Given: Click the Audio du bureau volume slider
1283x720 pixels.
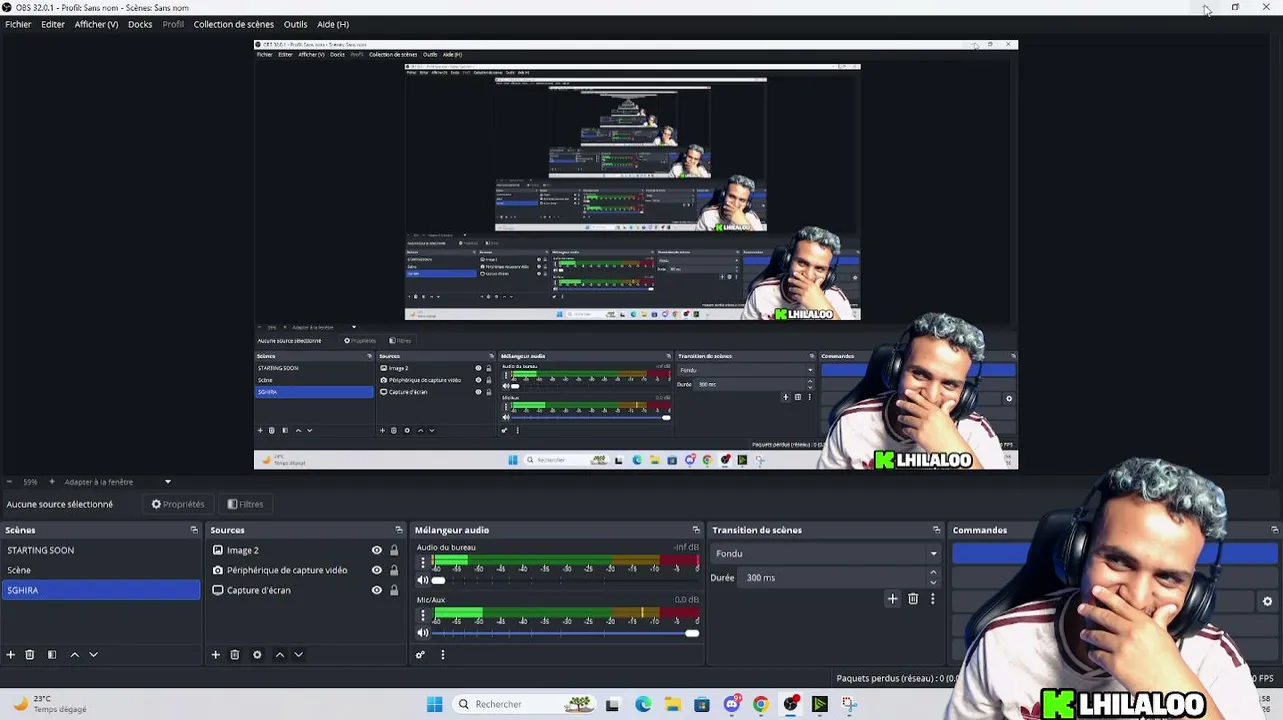Looking at the screenshot, I should (565, 580).
